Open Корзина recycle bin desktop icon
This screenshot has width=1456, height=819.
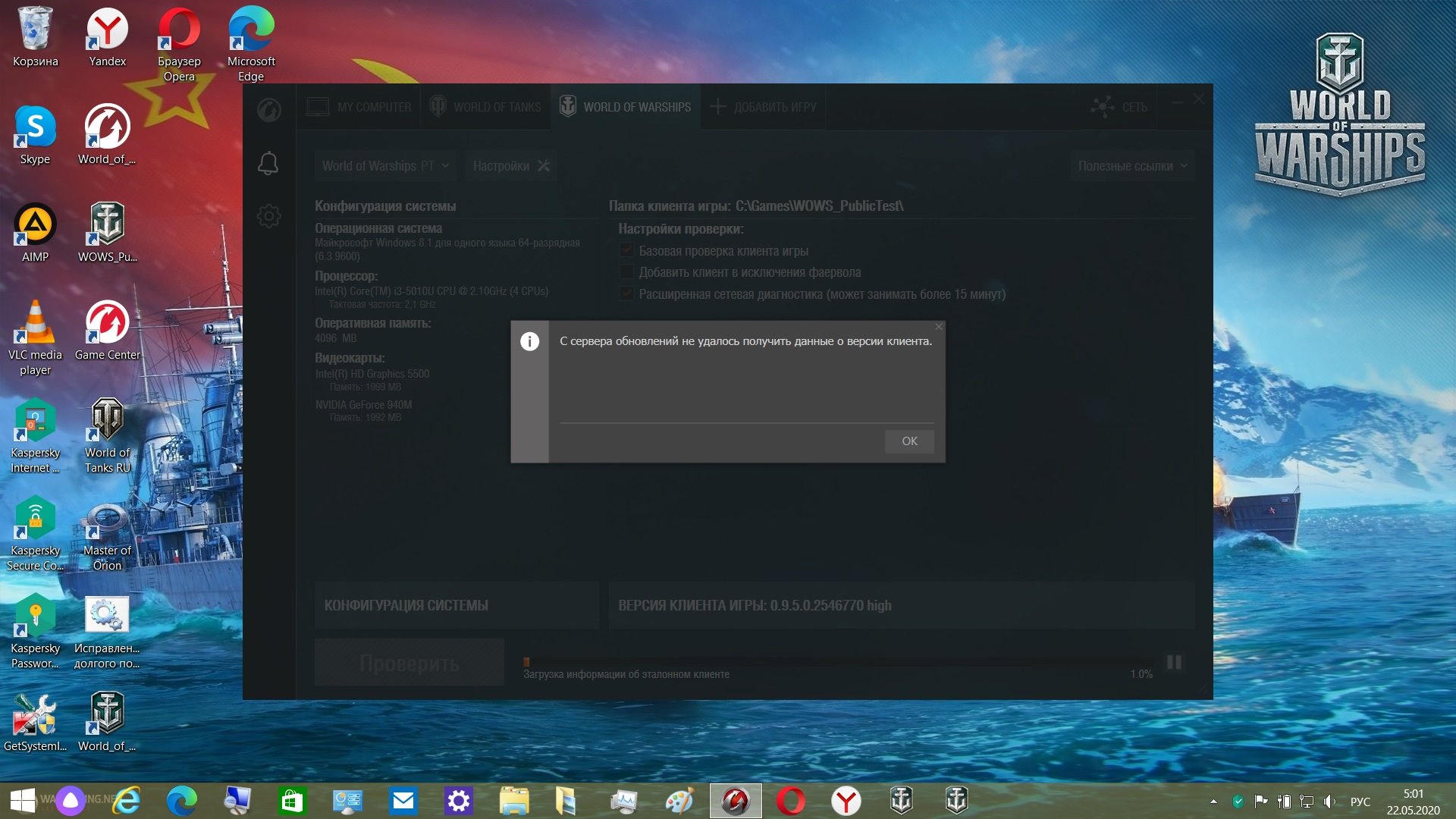coord(35,37)
